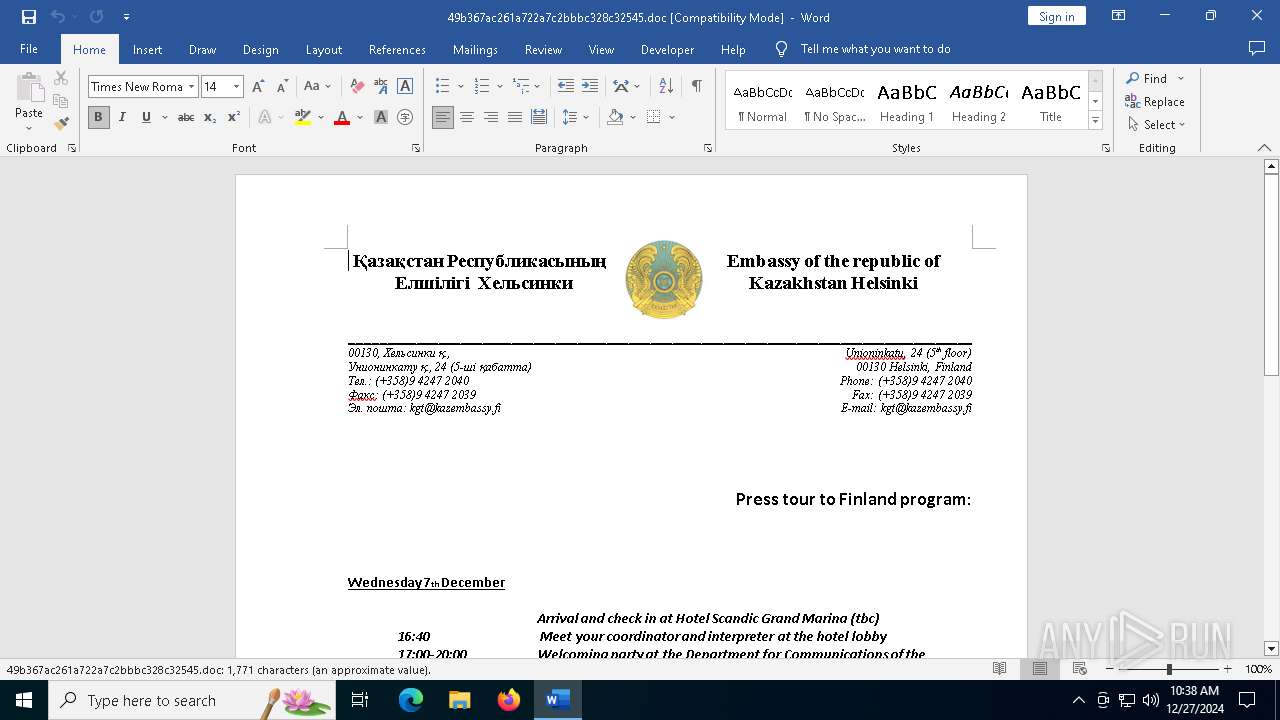Justify the paragraph text
The width and height of the screenshot is (1280, 720).
tap(515, 117)
